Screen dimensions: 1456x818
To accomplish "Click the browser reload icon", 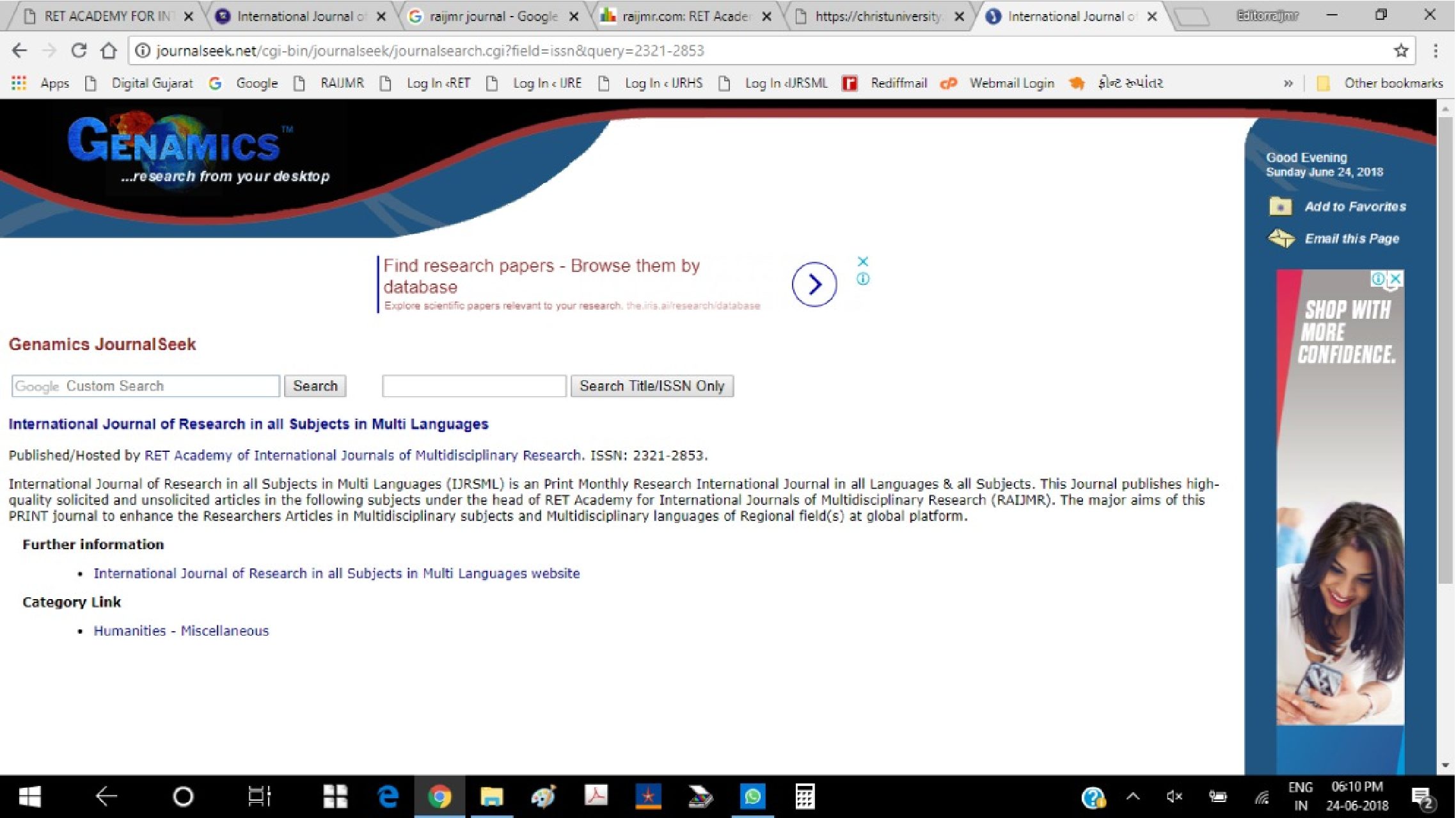I will coord(79,51).
